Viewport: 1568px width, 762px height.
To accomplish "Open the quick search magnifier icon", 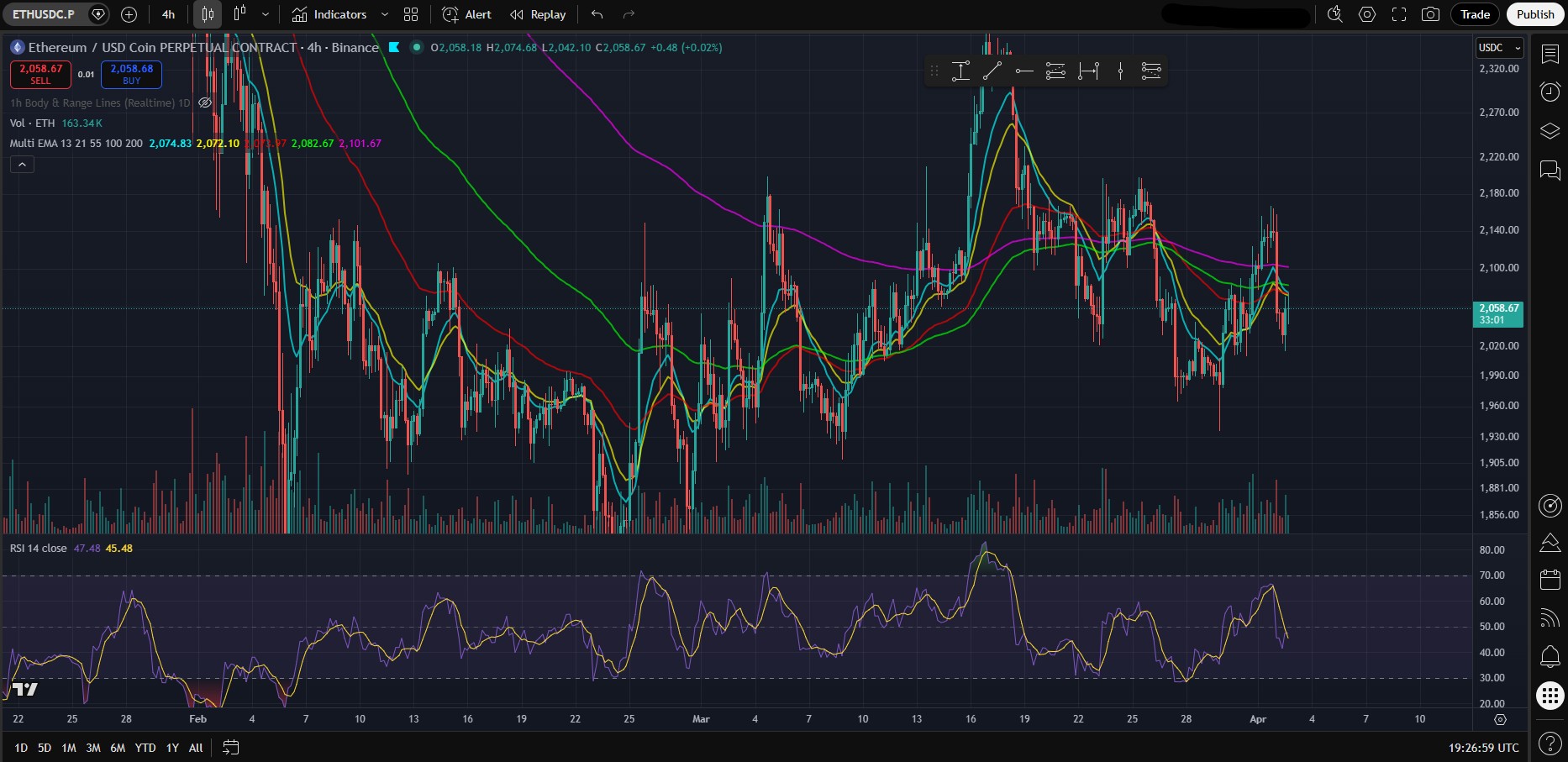I will [x=1334, y=14].
